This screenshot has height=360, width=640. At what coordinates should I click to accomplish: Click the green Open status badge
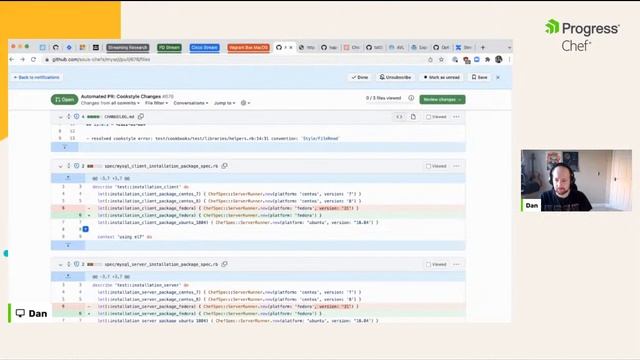[64, 100]
